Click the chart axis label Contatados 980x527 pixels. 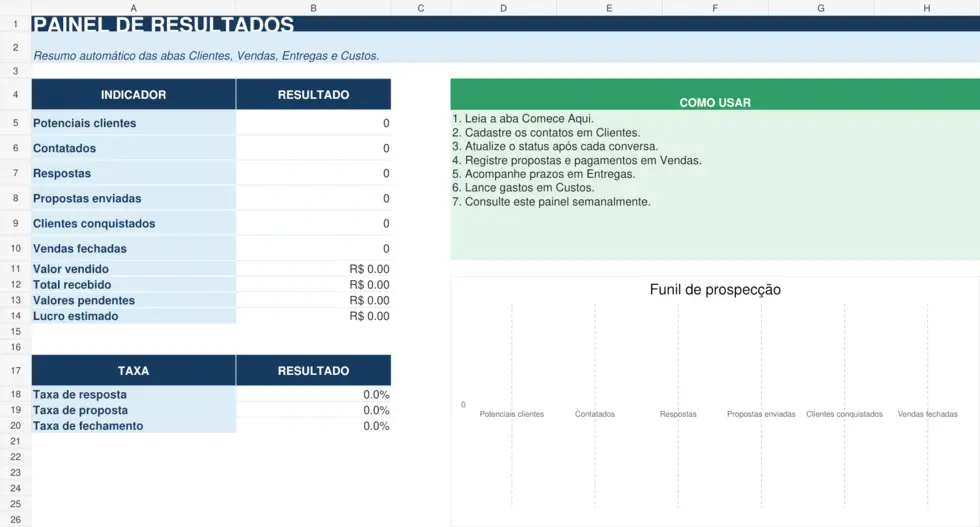tap(595, 414)
